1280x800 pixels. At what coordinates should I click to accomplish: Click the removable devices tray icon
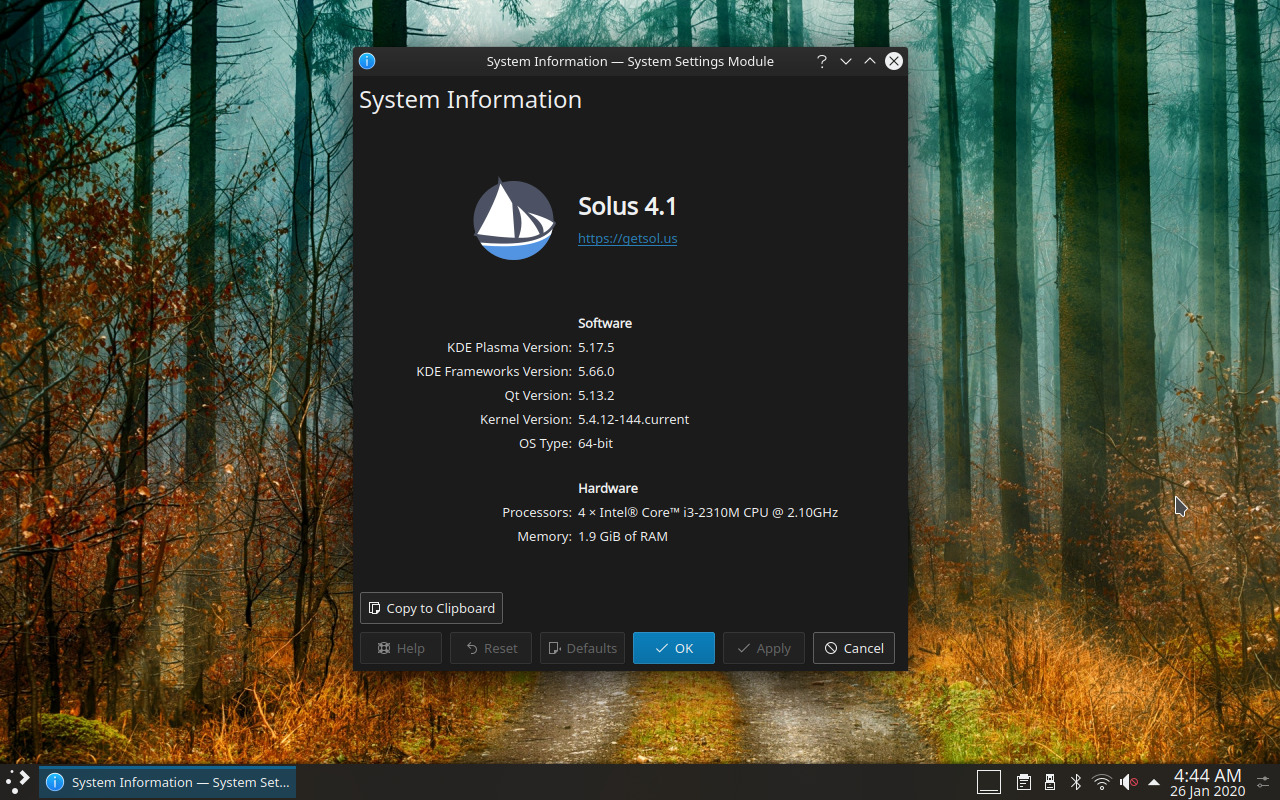click(1049, 782)
